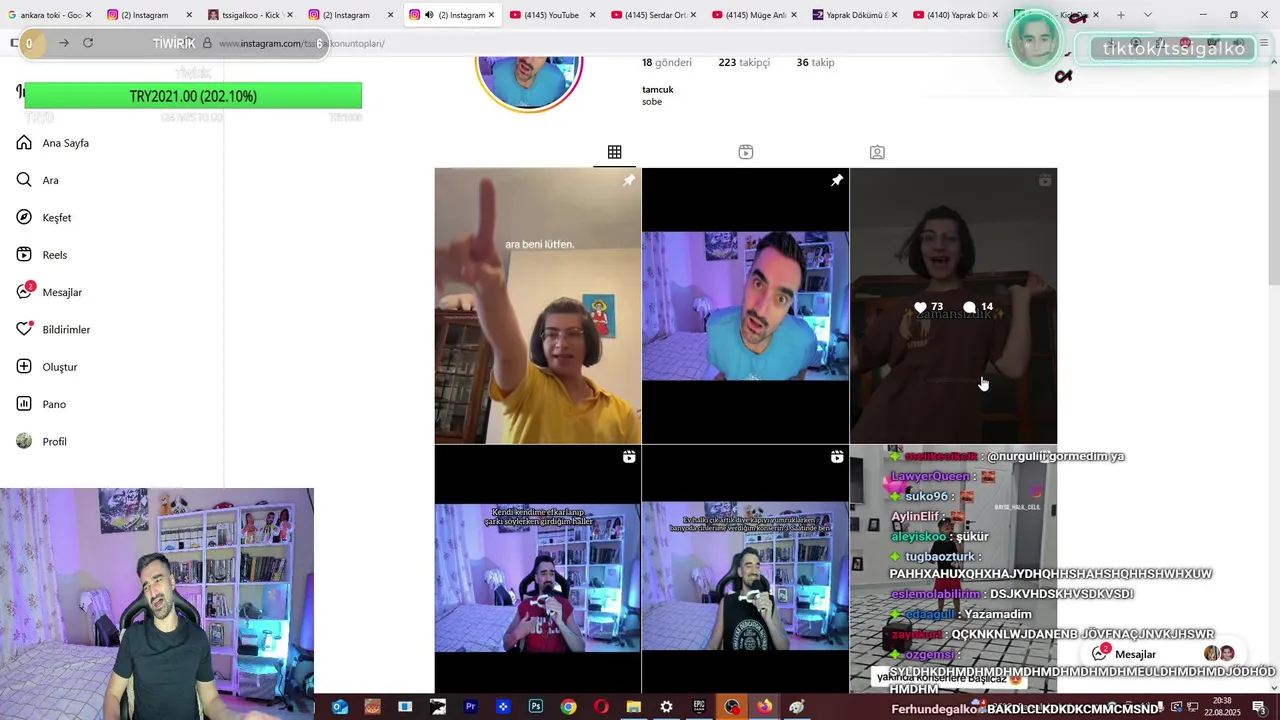Image resolution: width=1280 pixels, height=720 pixels.
Task: Switch to 'Yaprak Dökümü 8' tab
Action: [x=854, y=15]
